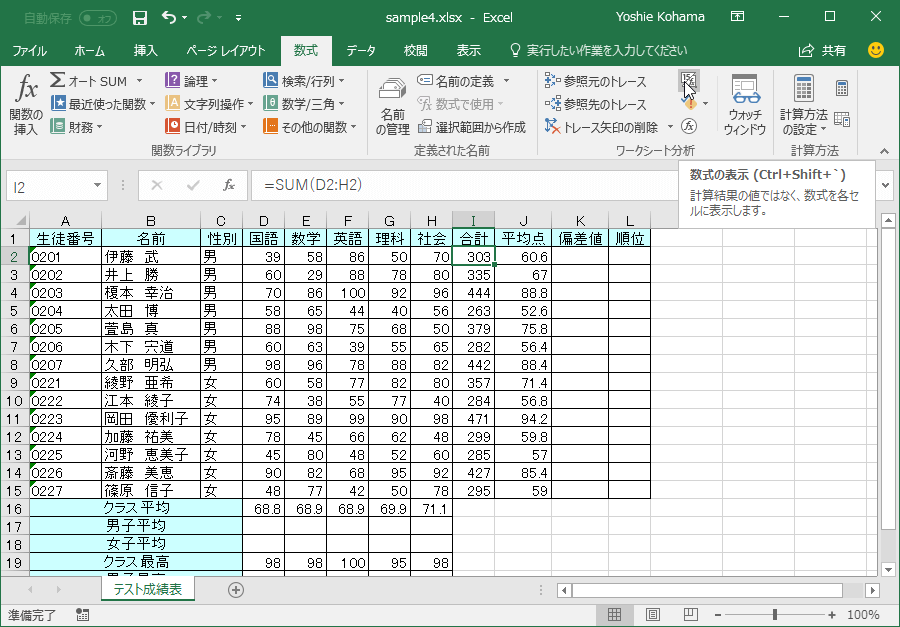Open the File (ファイル) tab
900x627 pixels.
click(x=30, y=51)
